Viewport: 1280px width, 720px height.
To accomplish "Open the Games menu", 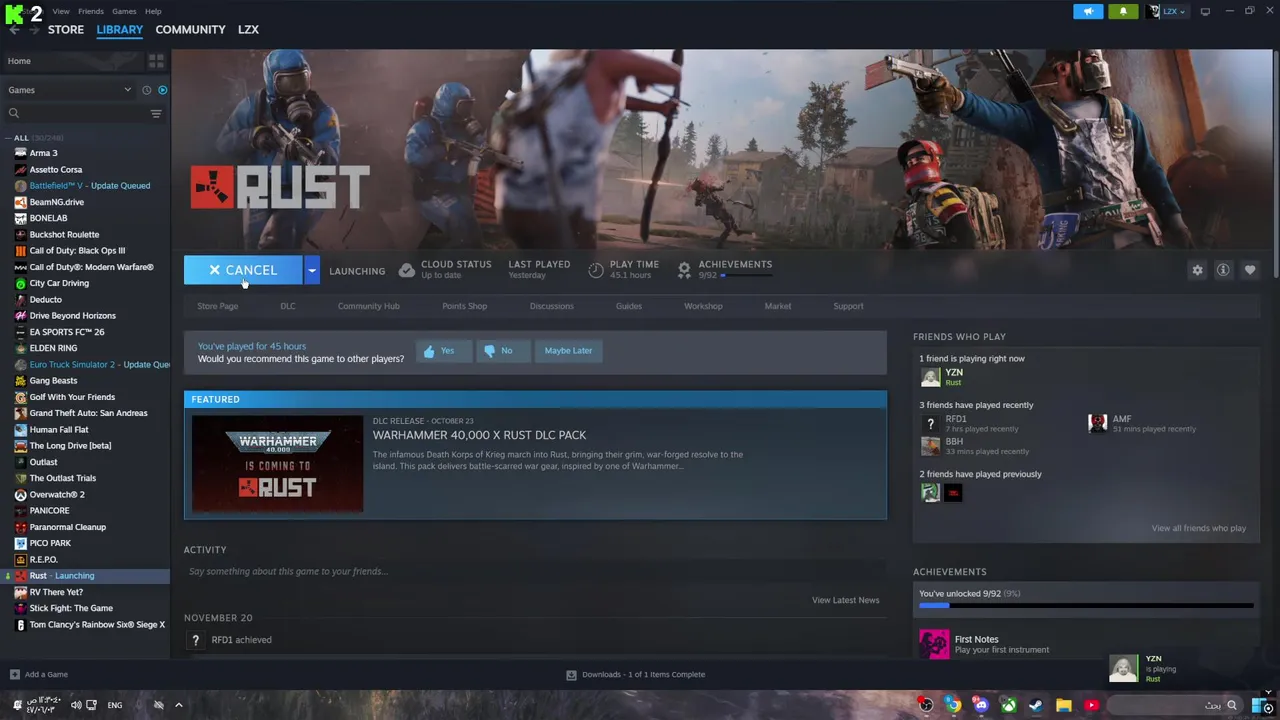I will [x=124, y=12].
